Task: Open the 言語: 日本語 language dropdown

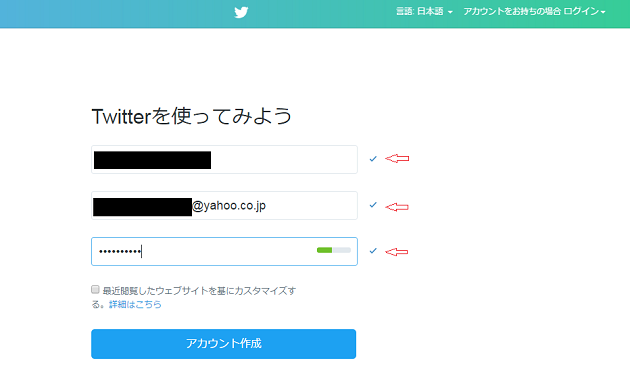Action: point(424,11)
